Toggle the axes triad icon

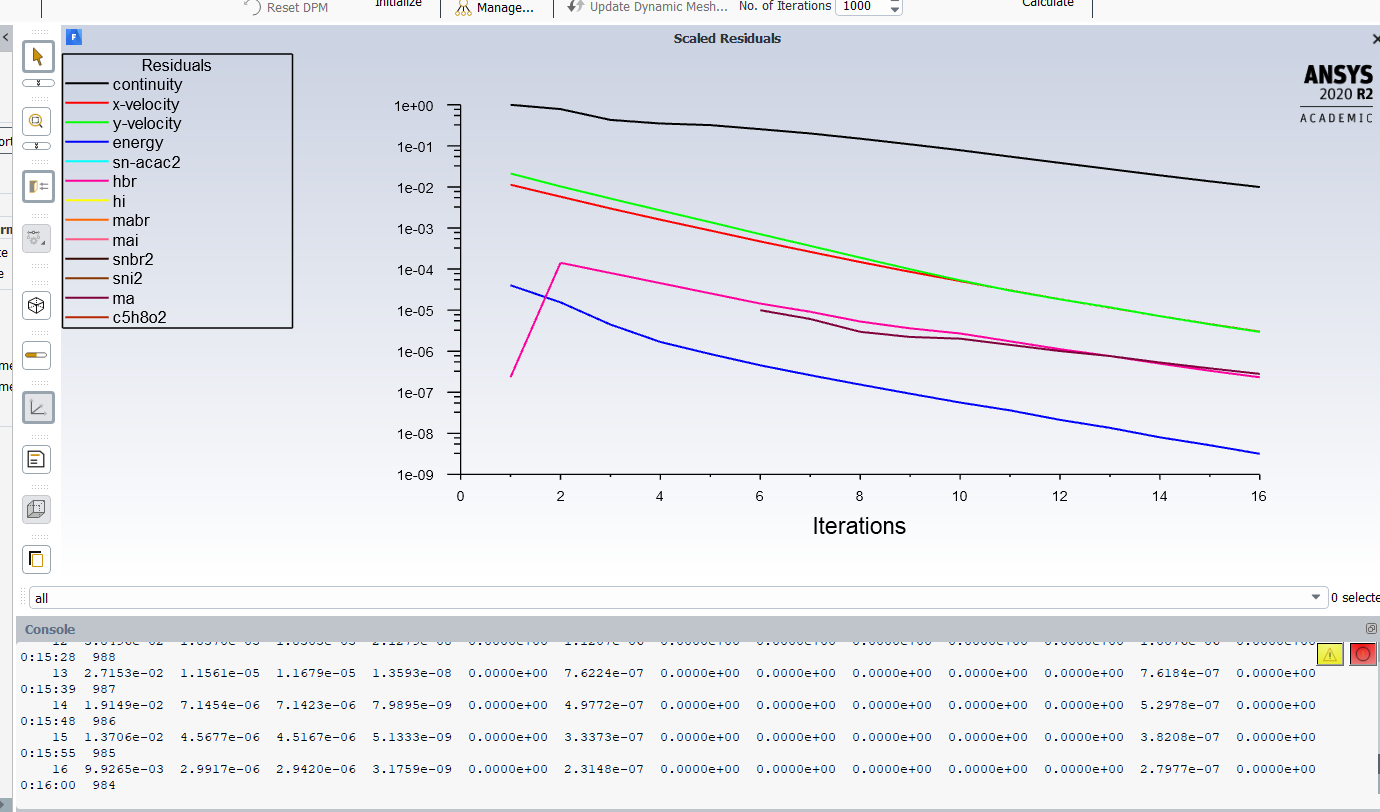pyautogui.click(x=38, y=407)
